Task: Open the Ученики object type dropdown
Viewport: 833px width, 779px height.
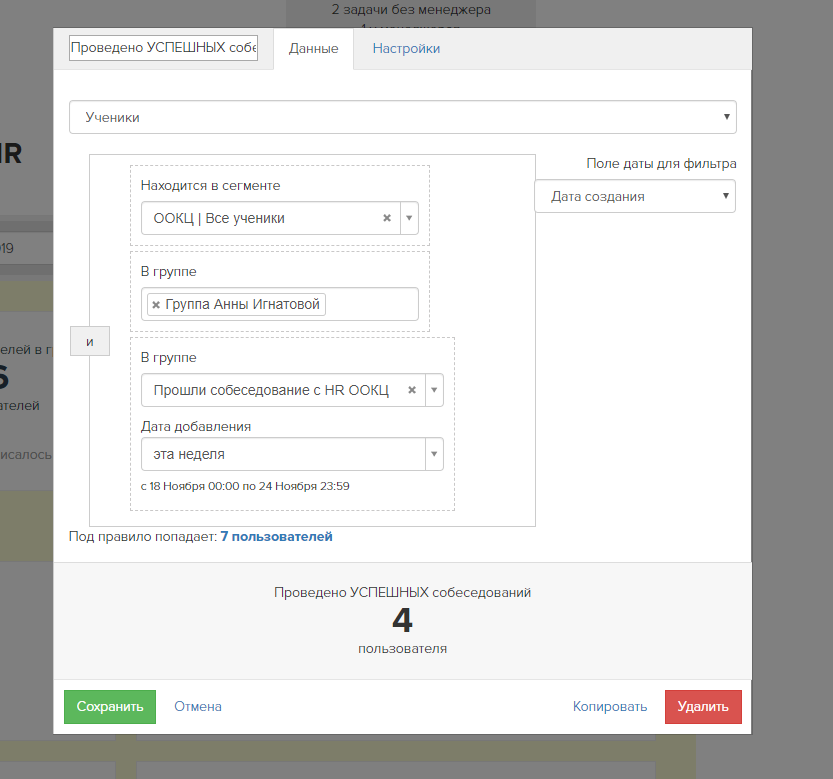Action: [403, 117]
